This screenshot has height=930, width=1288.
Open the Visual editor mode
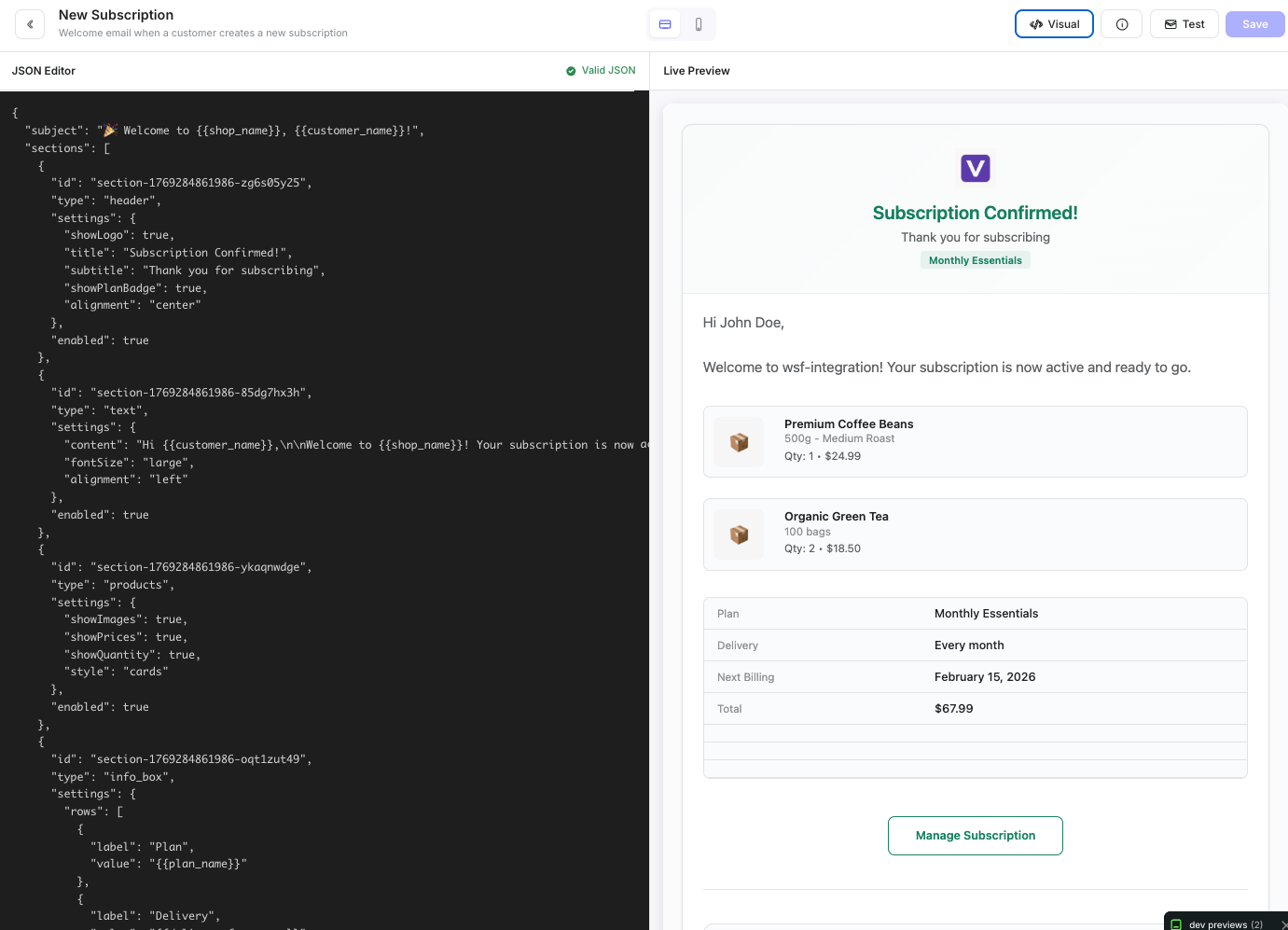click(x=1054, y=24)
